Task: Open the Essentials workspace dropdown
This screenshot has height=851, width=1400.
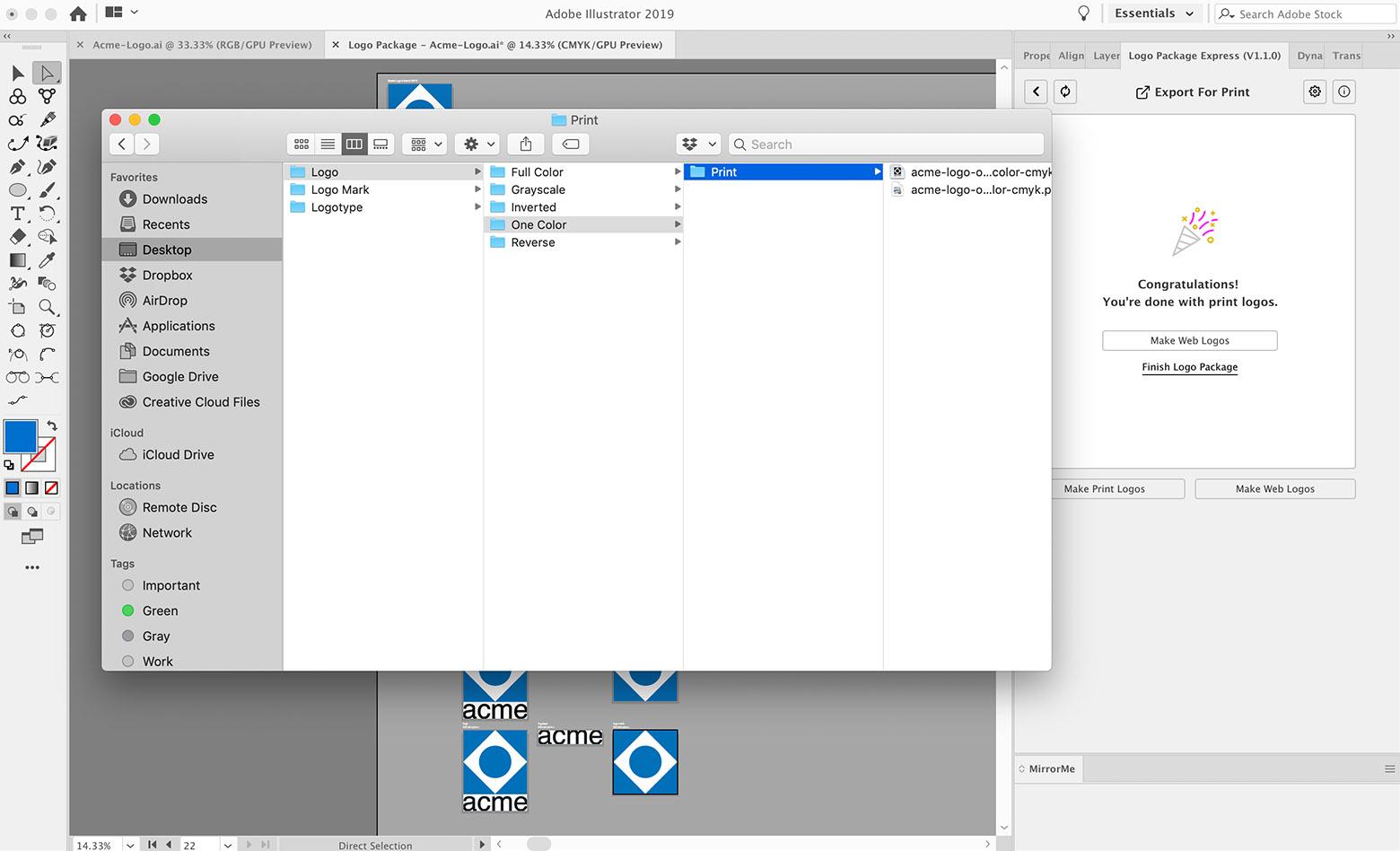Action: coord(1154,13)
